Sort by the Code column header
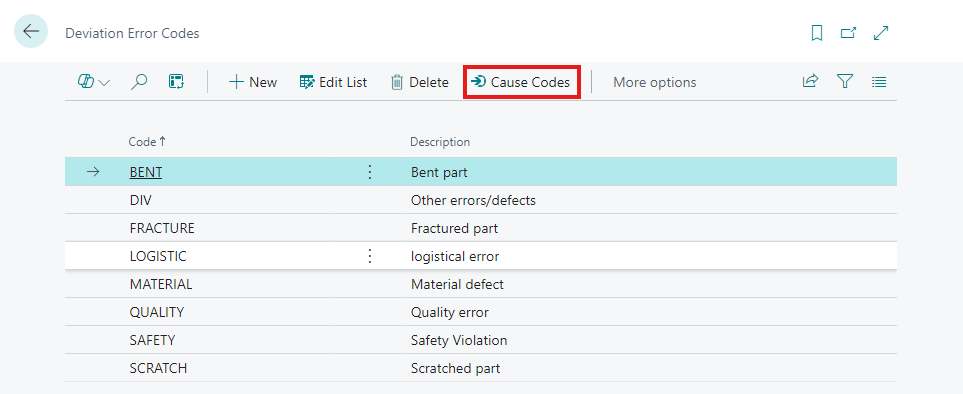Image resolution: width=963 pixels, height=394 pixels. coord(147,142)
